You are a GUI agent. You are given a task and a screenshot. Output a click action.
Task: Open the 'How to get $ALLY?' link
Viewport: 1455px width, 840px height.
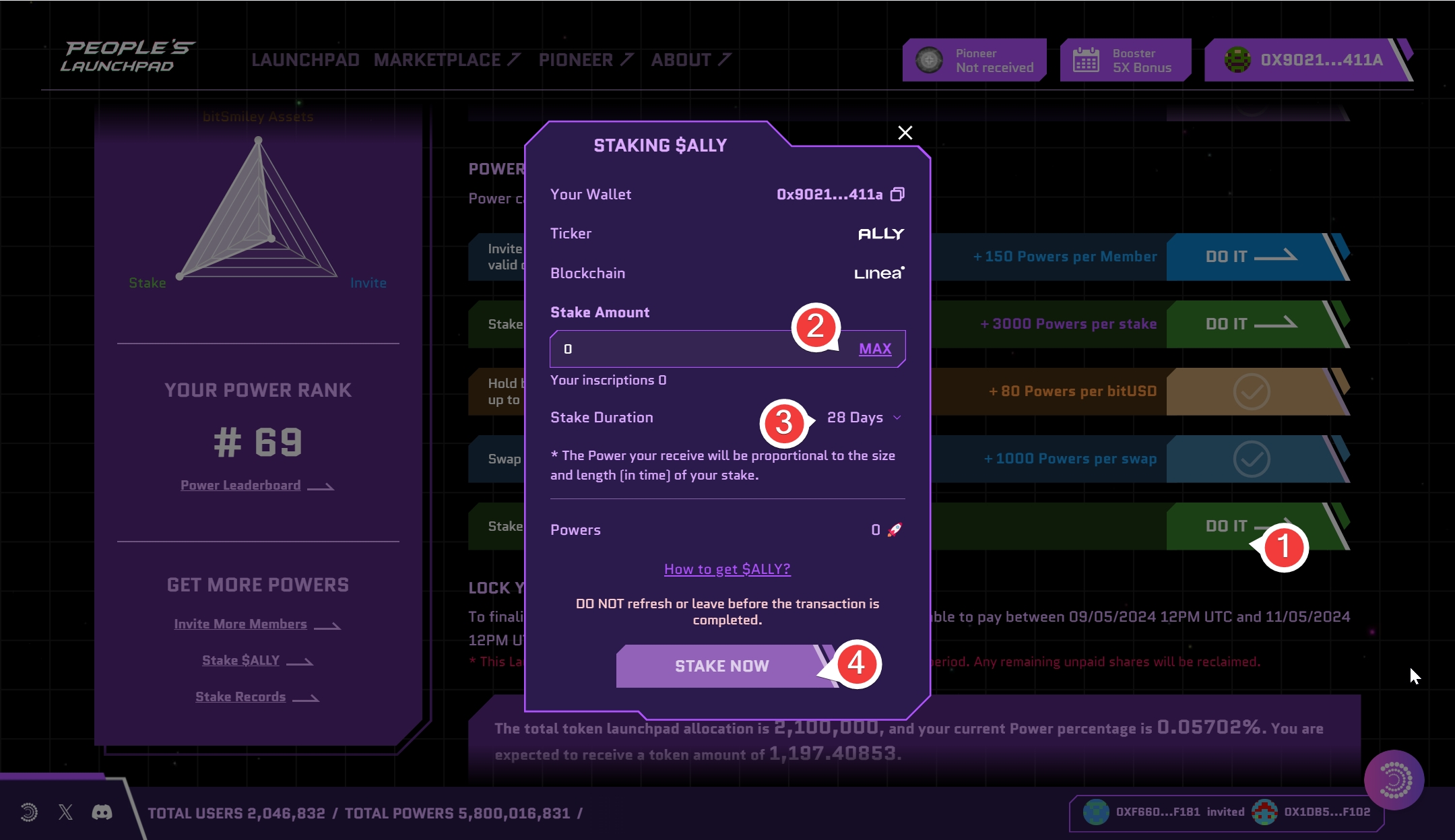(727, 569)
